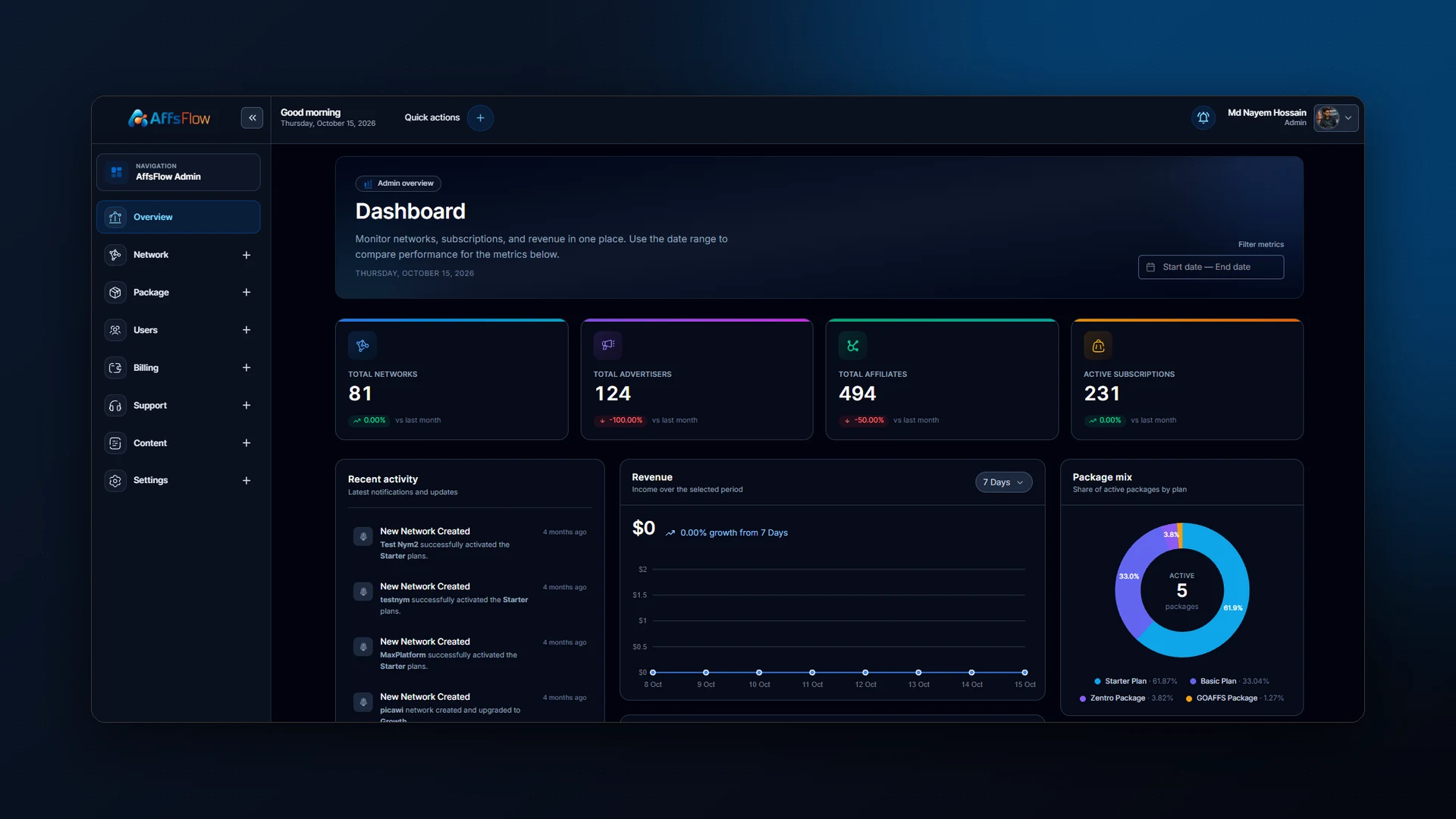Open the MaxPlatform network created notification
This screenshot has height=819, width=1456.
point(469,653)
